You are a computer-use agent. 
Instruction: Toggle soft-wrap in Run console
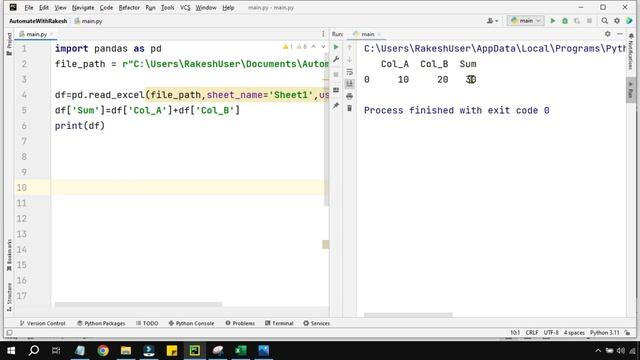[349, 72]
